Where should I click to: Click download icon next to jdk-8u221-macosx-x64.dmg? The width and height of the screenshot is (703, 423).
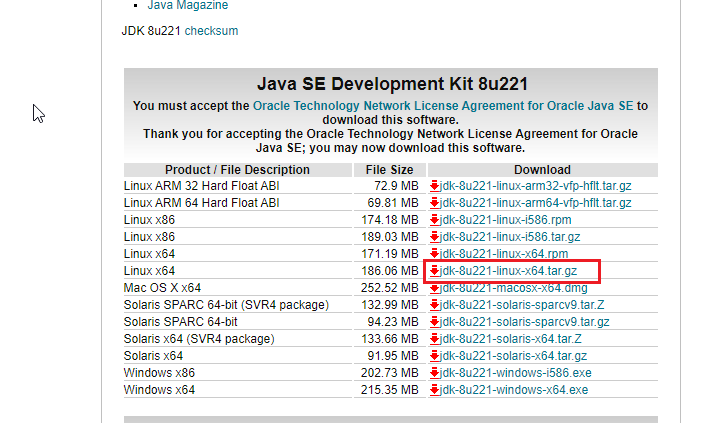[435, 288]
